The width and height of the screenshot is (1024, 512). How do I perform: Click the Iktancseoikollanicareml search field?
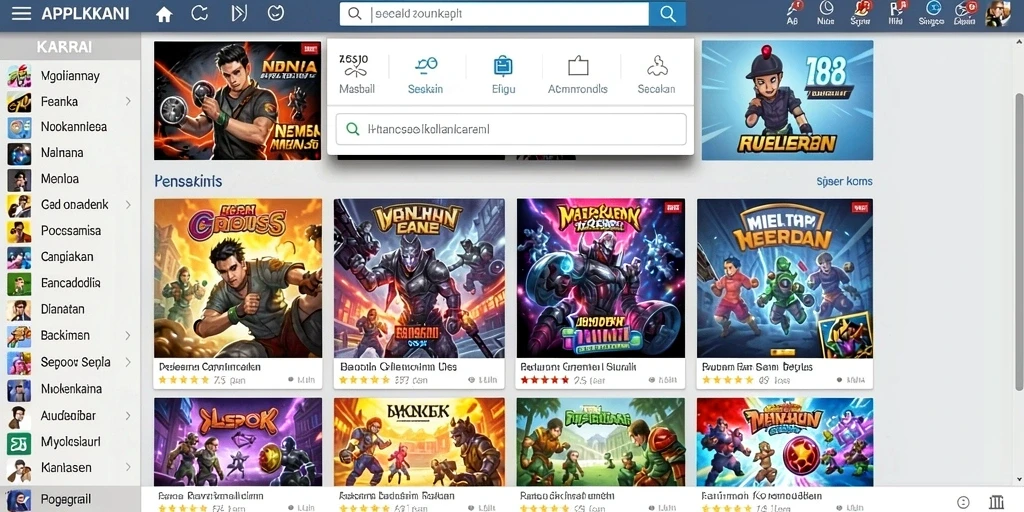pos(511,129)
